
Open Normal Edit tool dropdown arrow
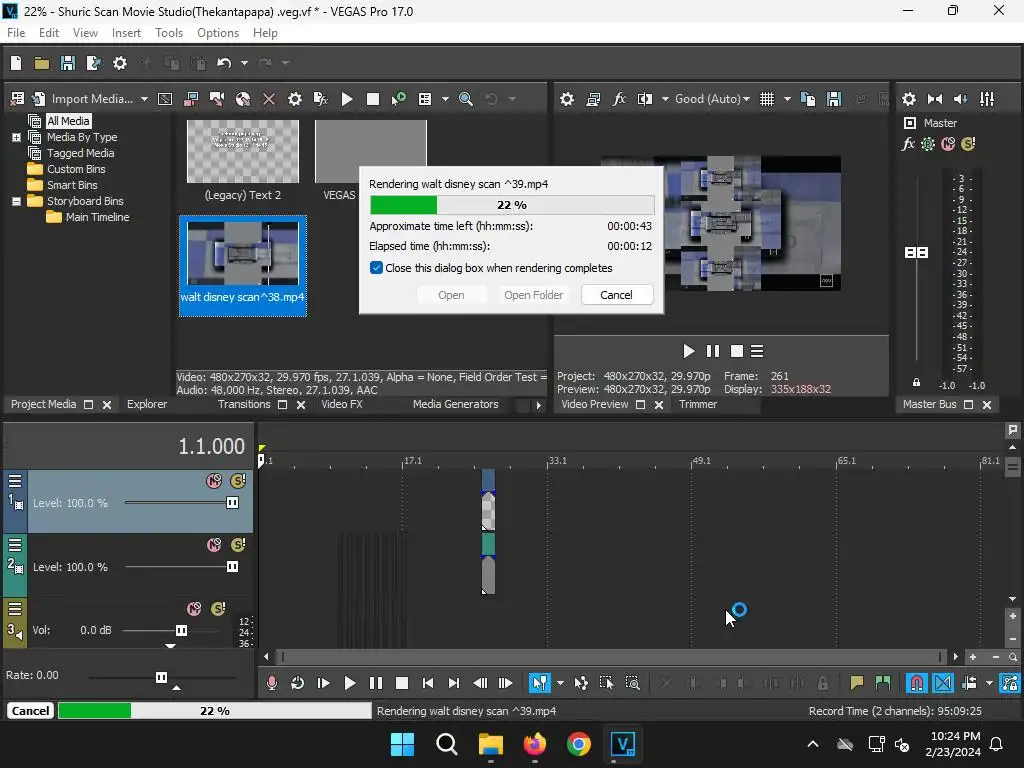coord(560,683)
